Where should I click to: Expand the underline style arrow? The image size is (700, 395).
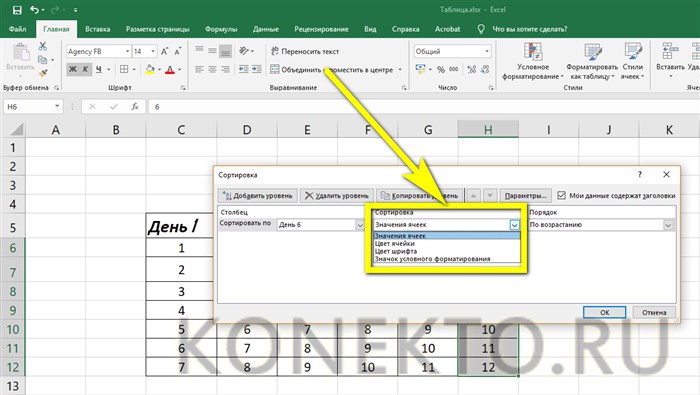(108, 70)
